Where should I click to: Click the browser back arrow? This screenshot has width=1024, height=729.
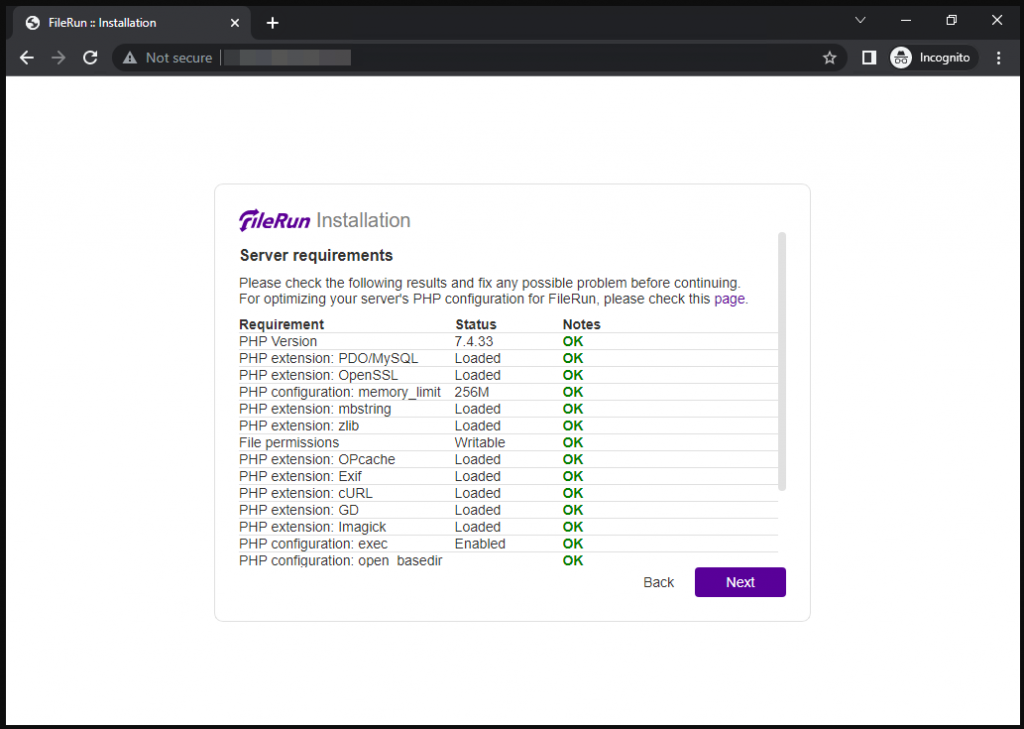(26, 58)
